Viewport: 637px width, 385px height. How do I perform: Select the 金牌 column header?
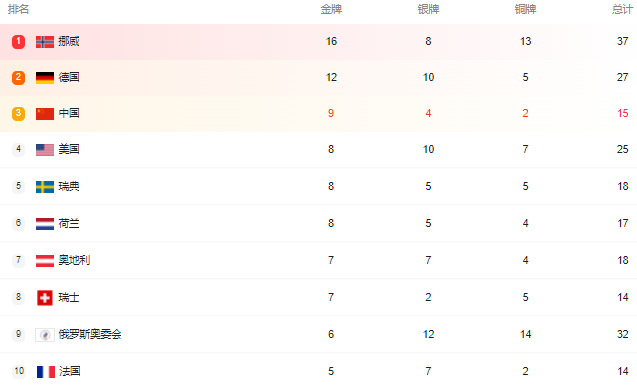pyautogui.click(x=331, y=9)
